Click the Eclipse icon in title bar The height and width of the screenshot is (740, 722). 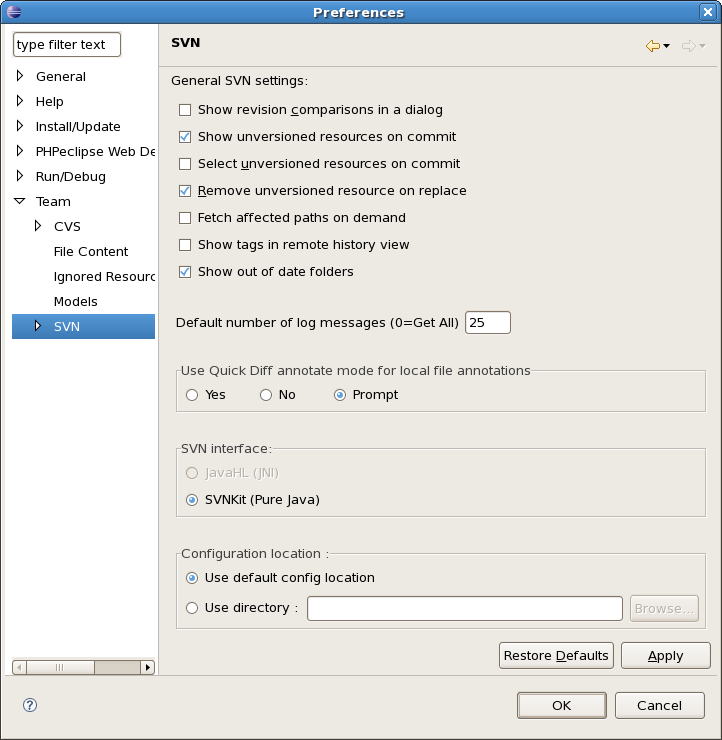point(14,12)
